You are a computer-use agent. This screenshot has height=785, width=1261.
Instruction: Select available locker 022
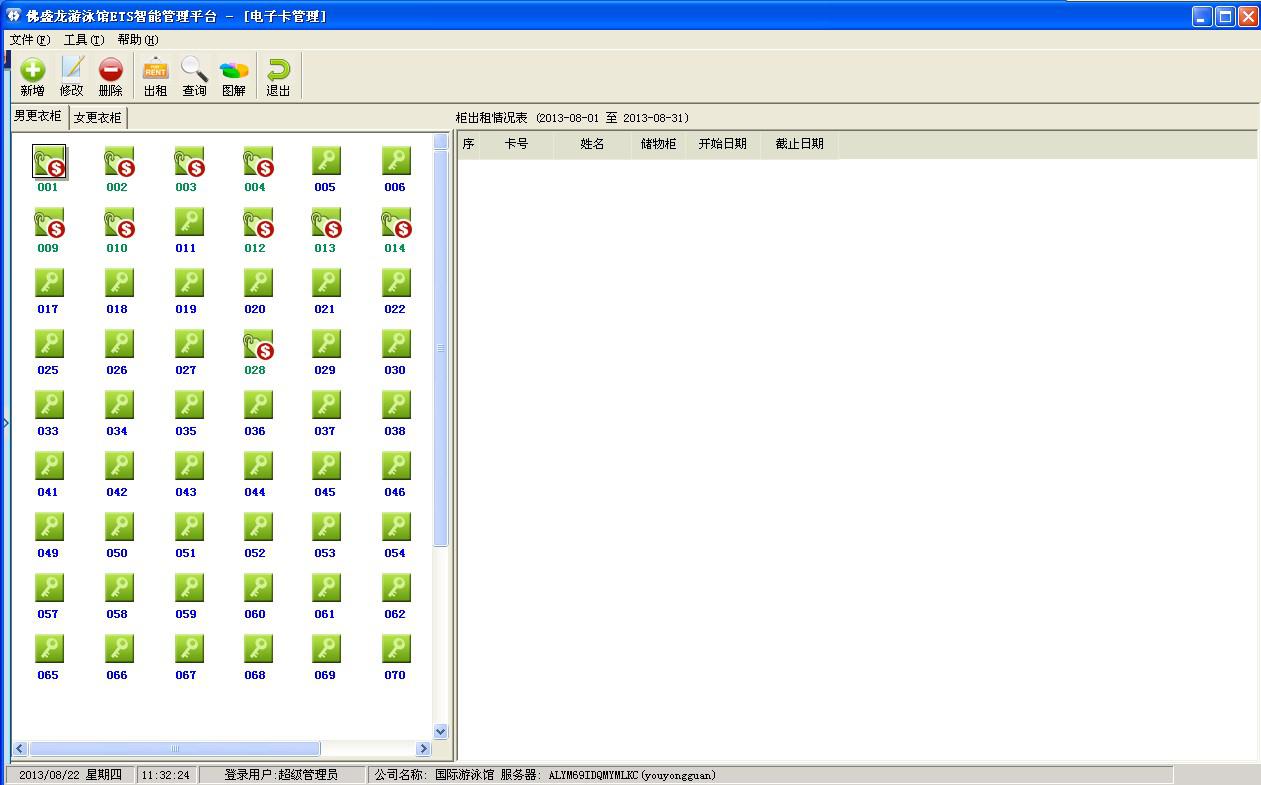pos(396,283)
